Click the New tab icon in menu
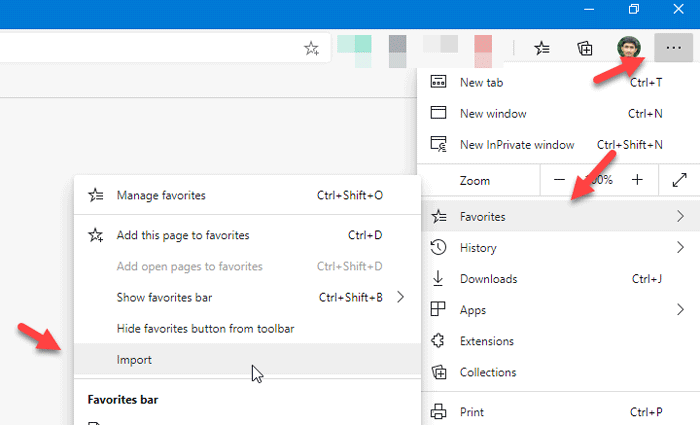Viewport: 700px width, 425px height. [x=438, y=82]
